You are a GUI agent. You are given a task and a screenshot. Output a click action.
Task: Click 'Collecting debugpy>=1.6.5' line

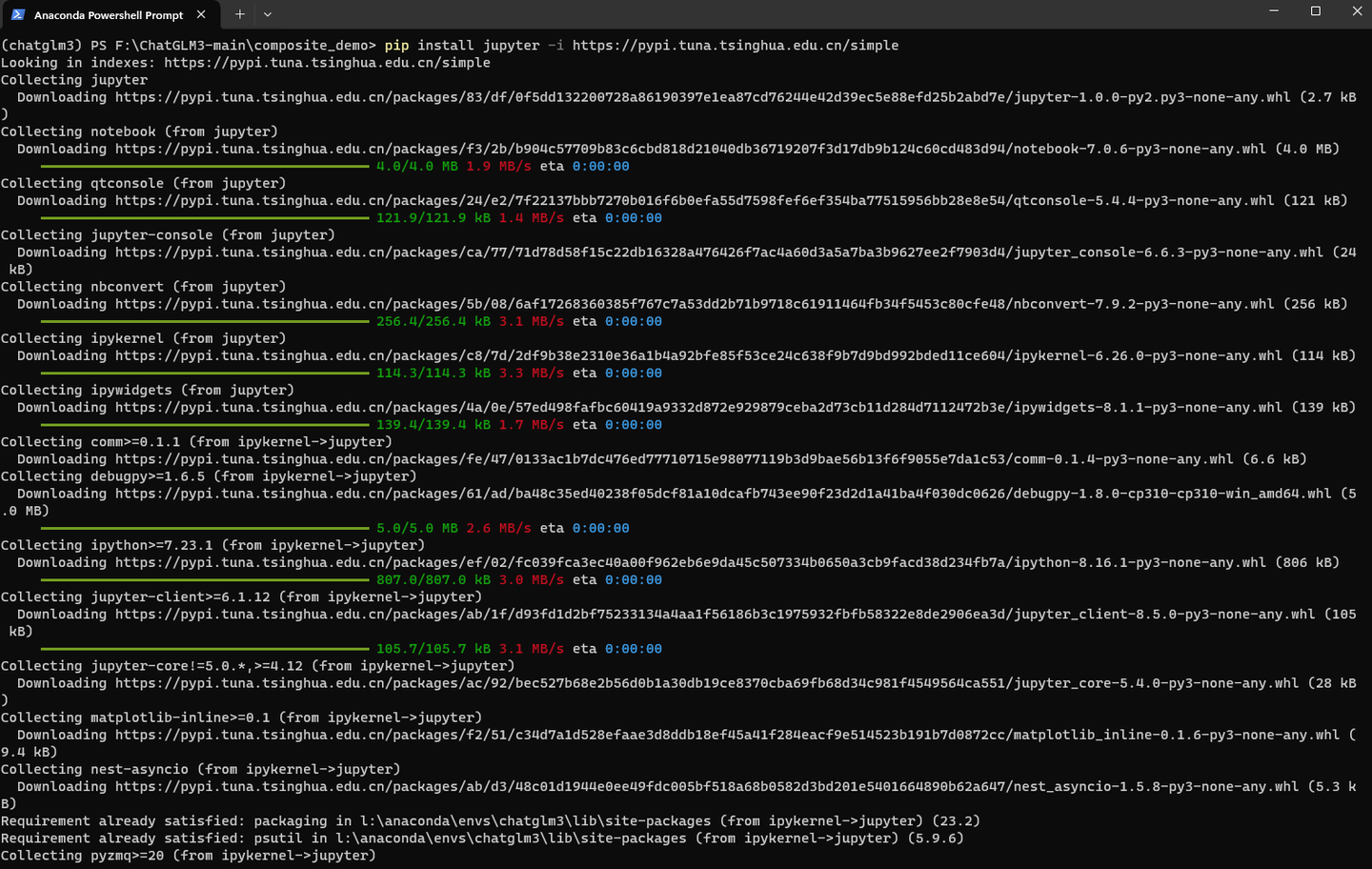(209, 475)
